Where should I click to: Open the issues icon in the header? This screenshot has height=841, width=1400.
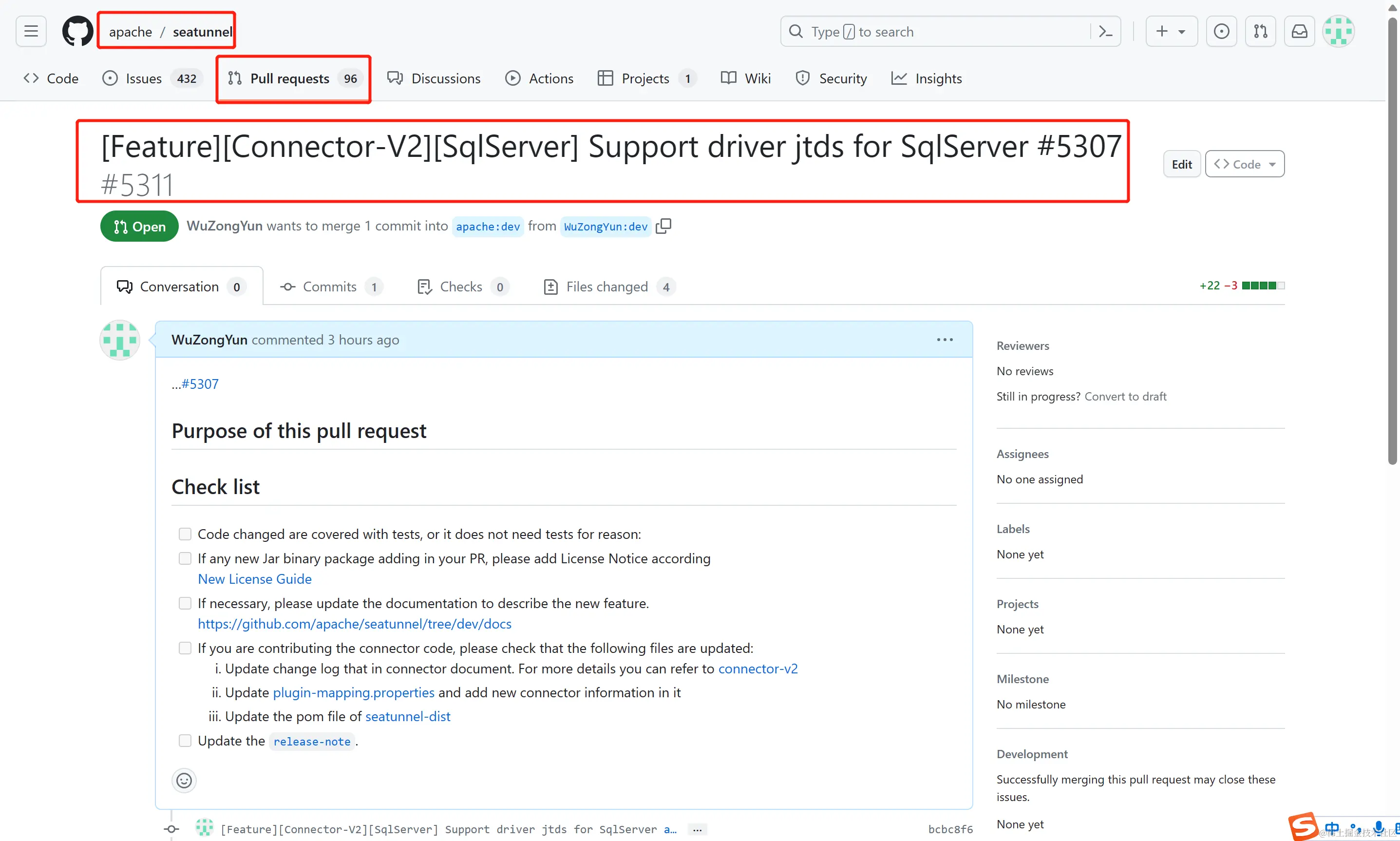pyautogui.click(x=1221, y=31)
